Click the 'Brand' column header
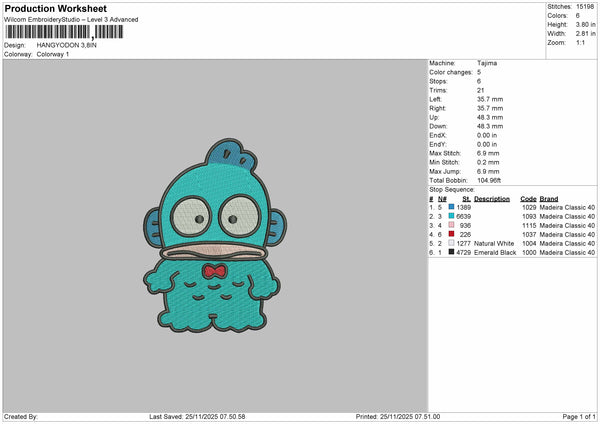The image size is (600, 424). pos(549,199)
